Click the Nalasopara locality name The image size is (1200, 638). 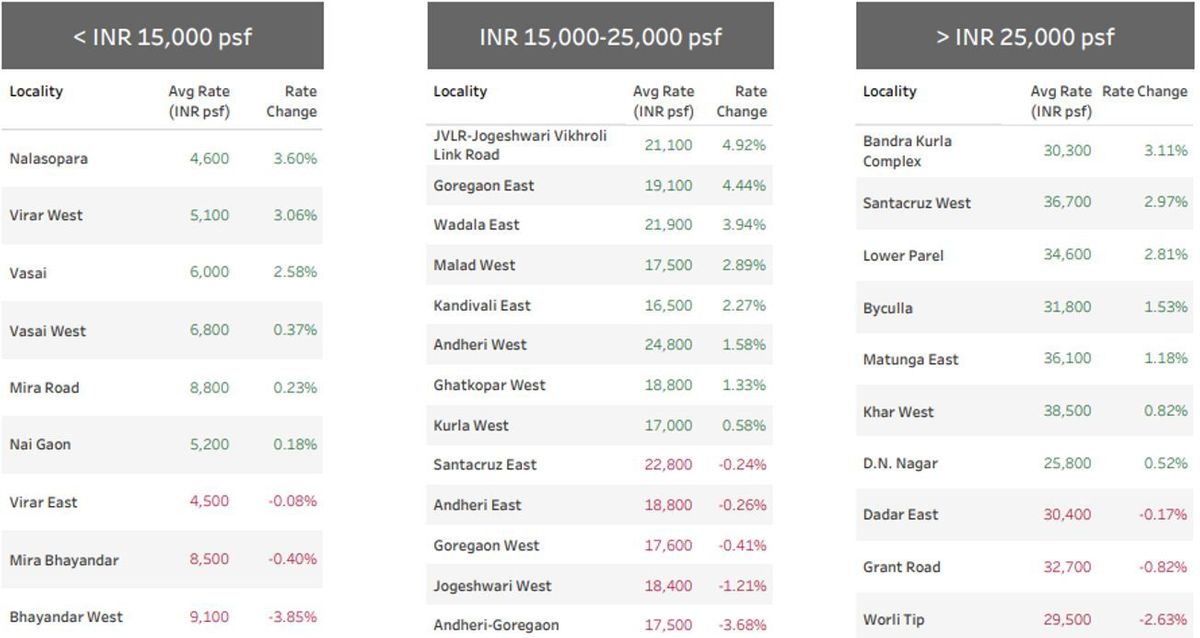click(48, 158)
